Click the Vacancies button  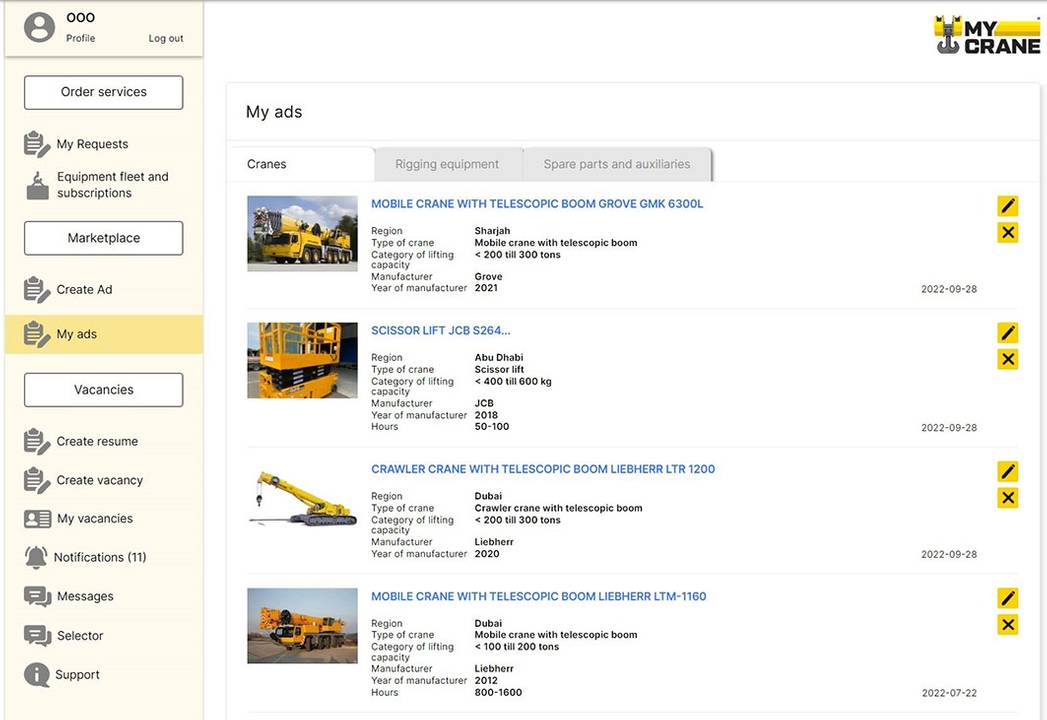(103, 390)
